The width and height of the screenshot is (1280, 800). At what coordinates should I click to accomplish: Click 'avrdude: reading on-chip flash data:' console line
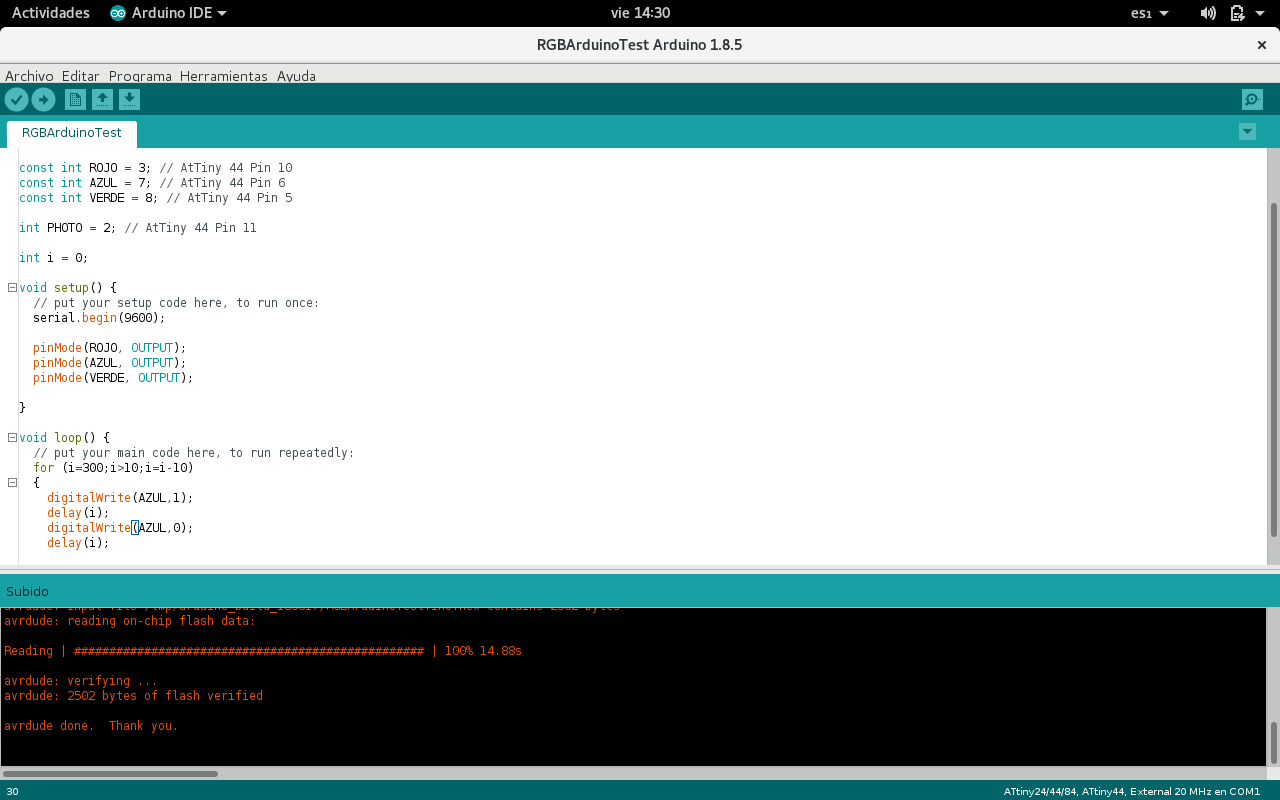tap(130, 621)
